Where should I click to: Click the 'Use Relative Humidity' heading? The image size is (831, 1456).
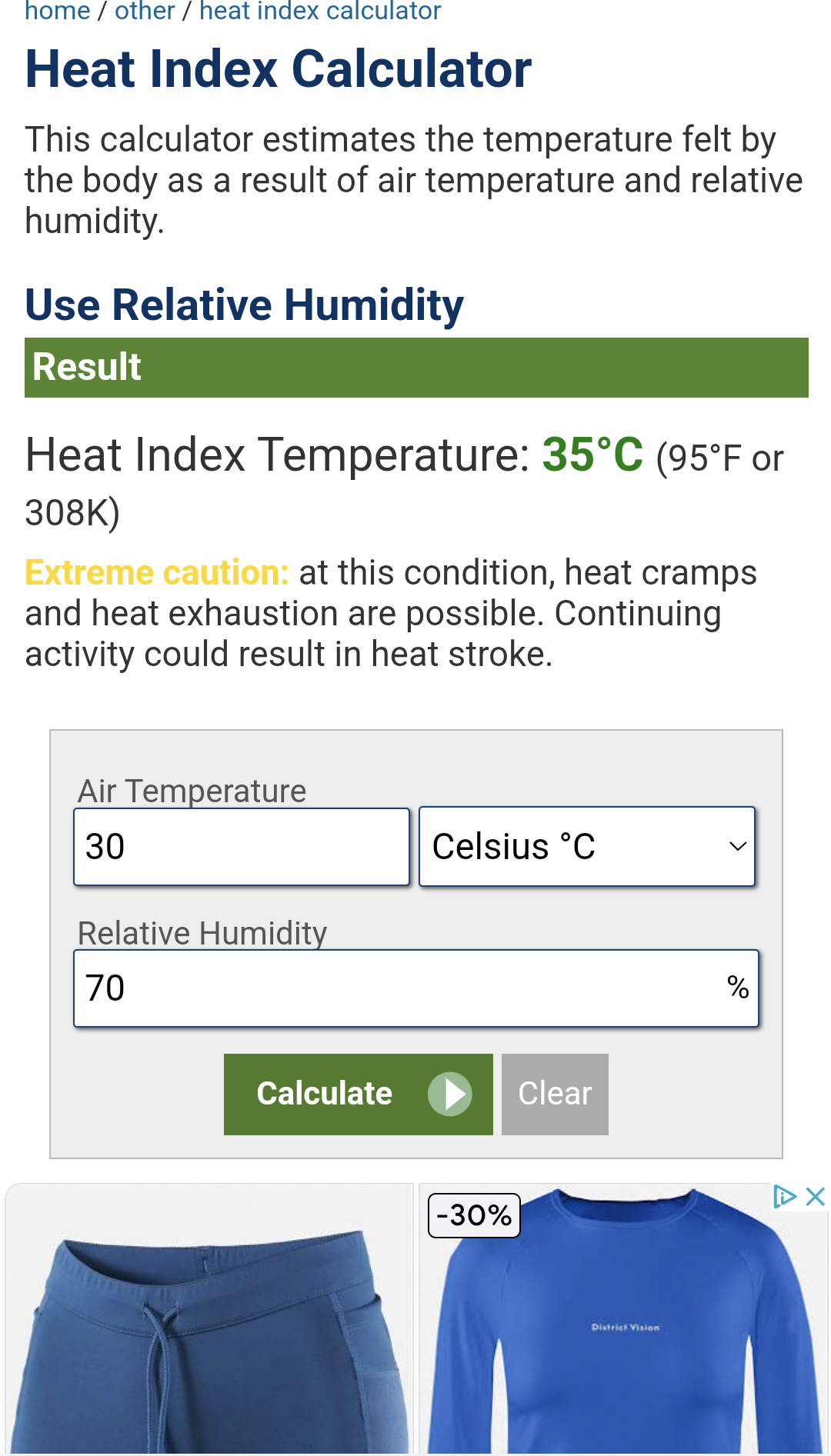coord(244,305)
